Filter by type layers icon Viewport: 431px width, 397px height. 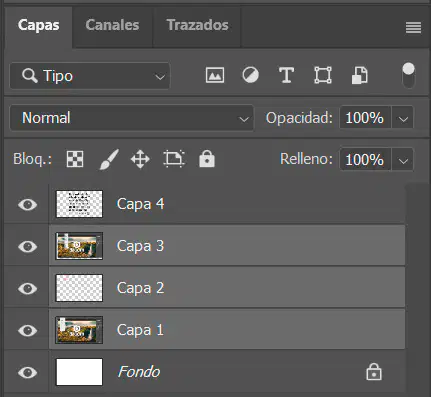pyautogui.click(x=286, y=75)
